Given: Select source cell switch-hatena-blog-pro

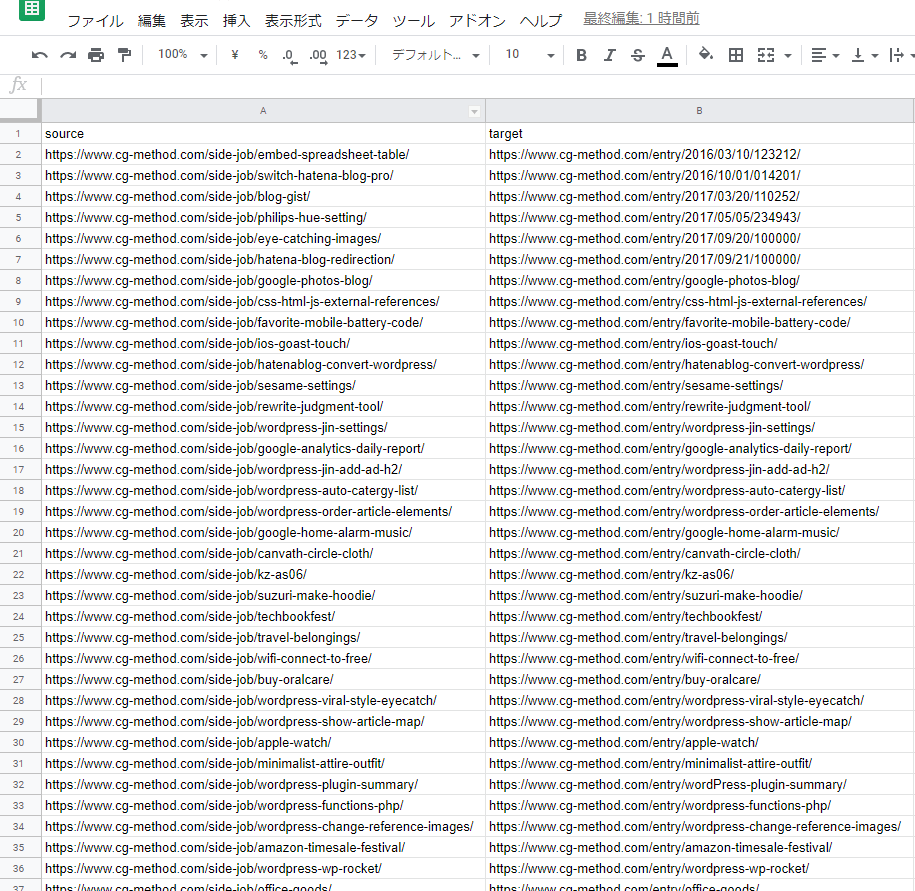Looking at the screenshot, I should pyautogui.click(x=263, y=176).
